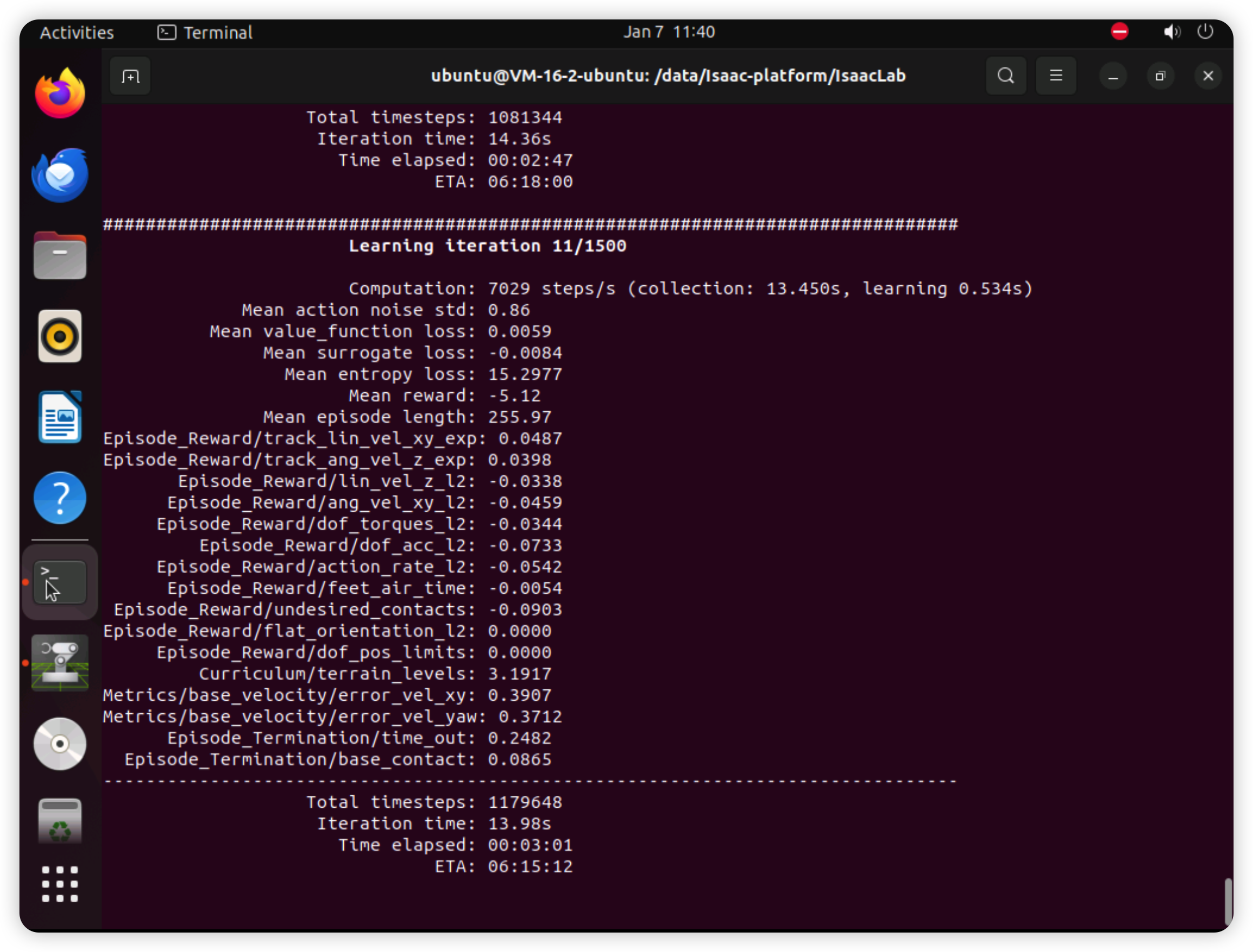This screenshot has width=1253, height=952.
Task: Open the Files manager in the dock
Action: tap(60, 256)
